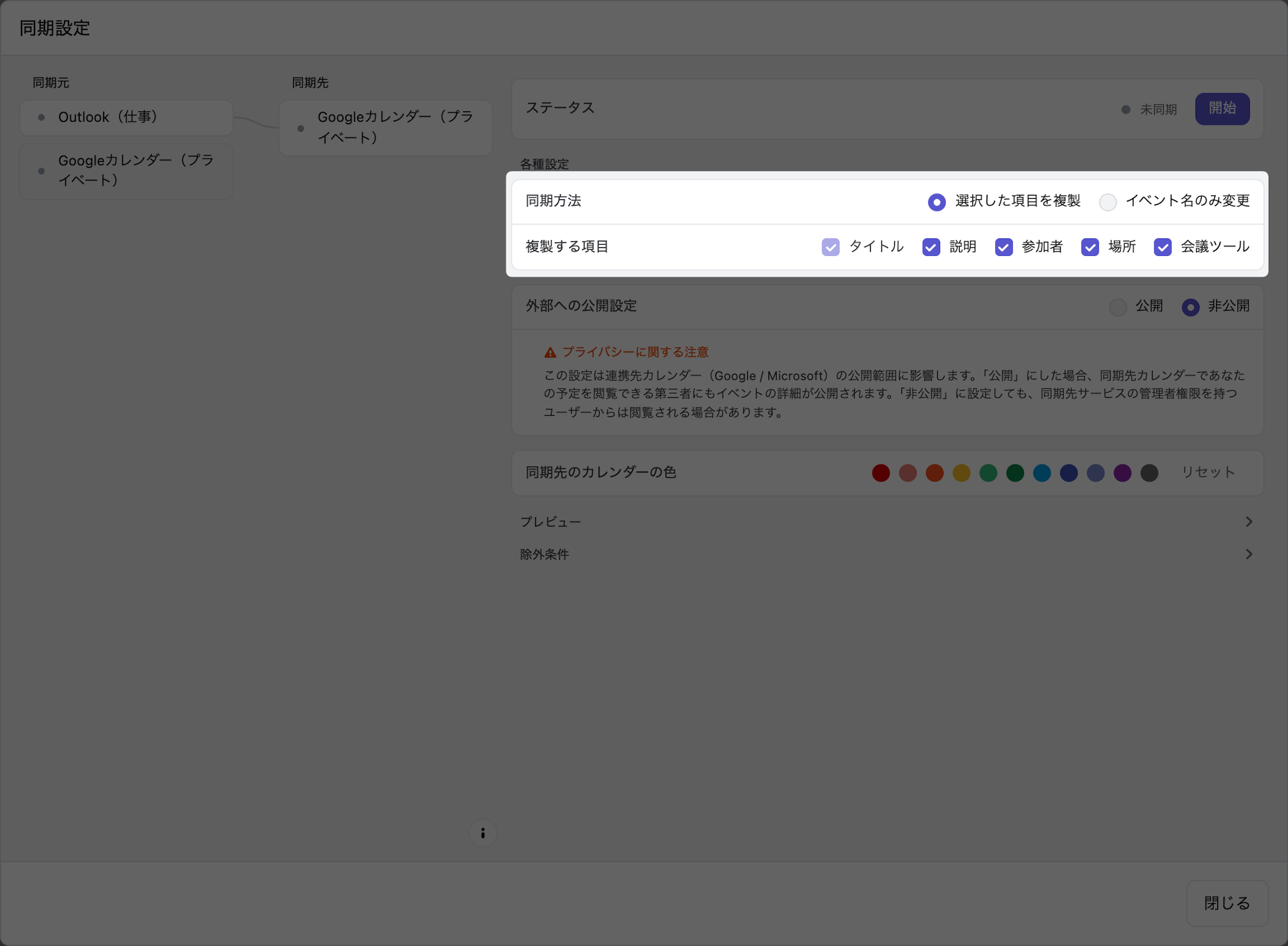Toggle the 説明 checkbox
The height and width of the screenshot is (946, 1288).
(x=931, y=247)
